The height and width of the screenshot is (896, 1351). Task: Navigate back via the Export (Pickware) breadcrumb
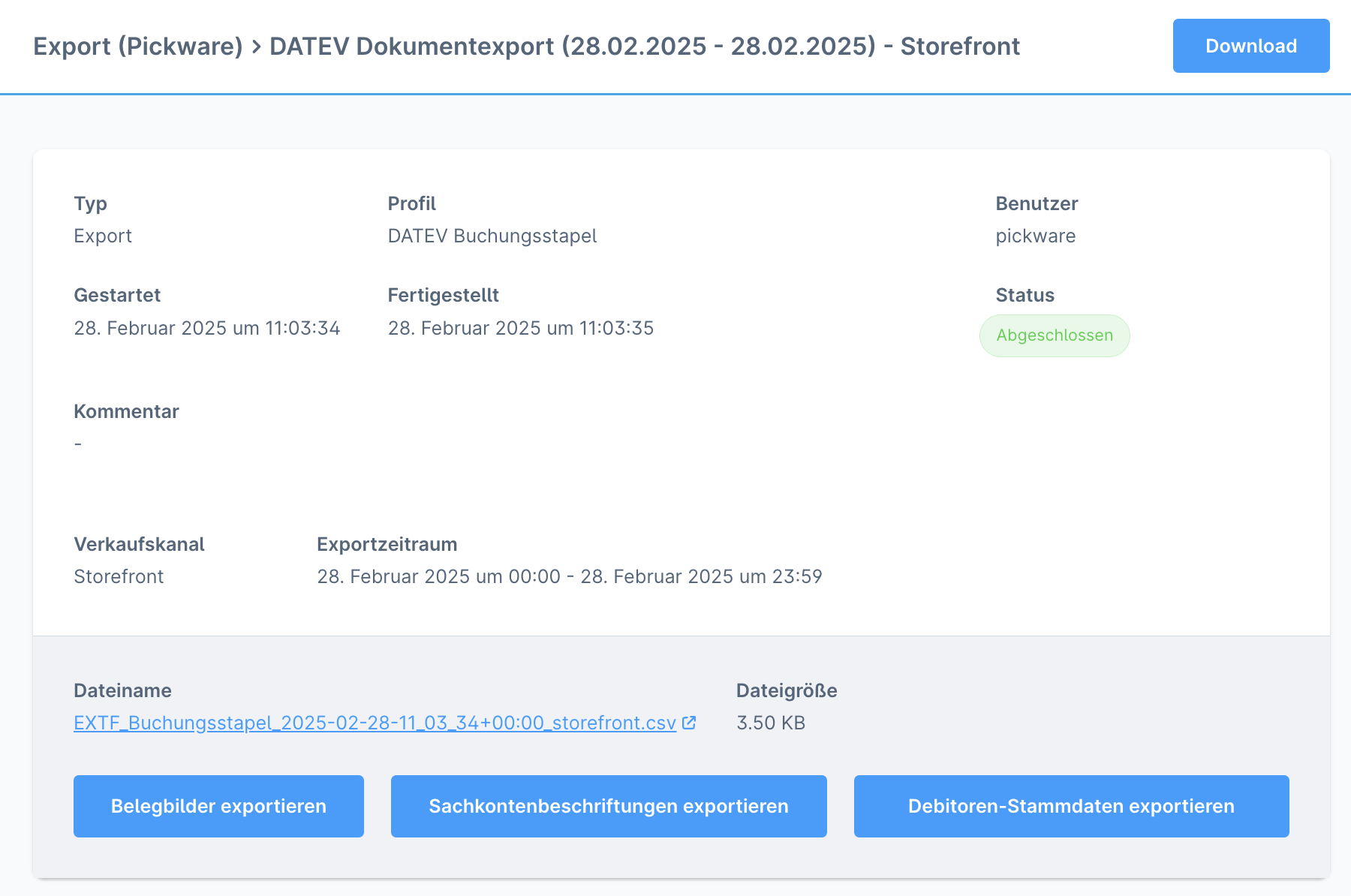pyautogui.click(x=139, y=46)
